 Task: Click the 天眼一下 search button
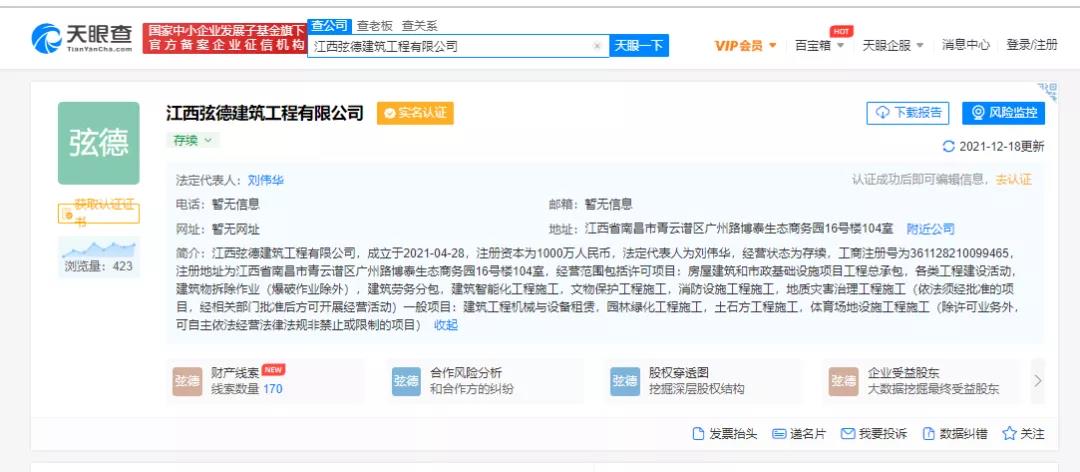(639, 46)
